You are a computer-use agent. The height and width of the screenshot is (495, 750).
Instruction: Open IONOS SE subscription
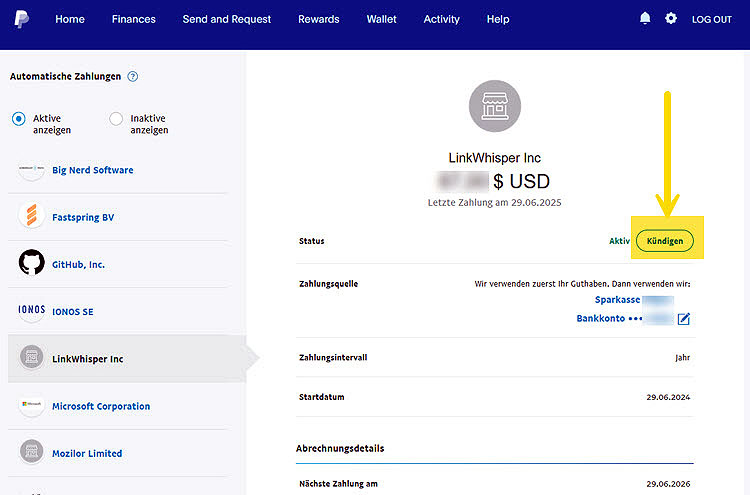(x=73, y=312)
